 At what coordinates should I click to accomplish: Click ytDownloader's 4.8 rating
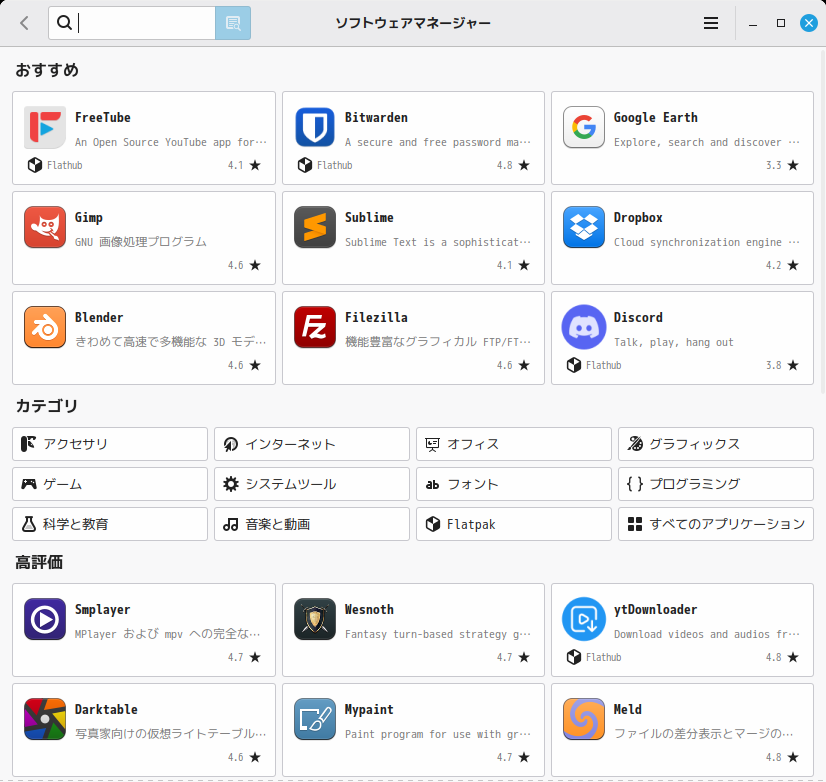click(782, 657)
